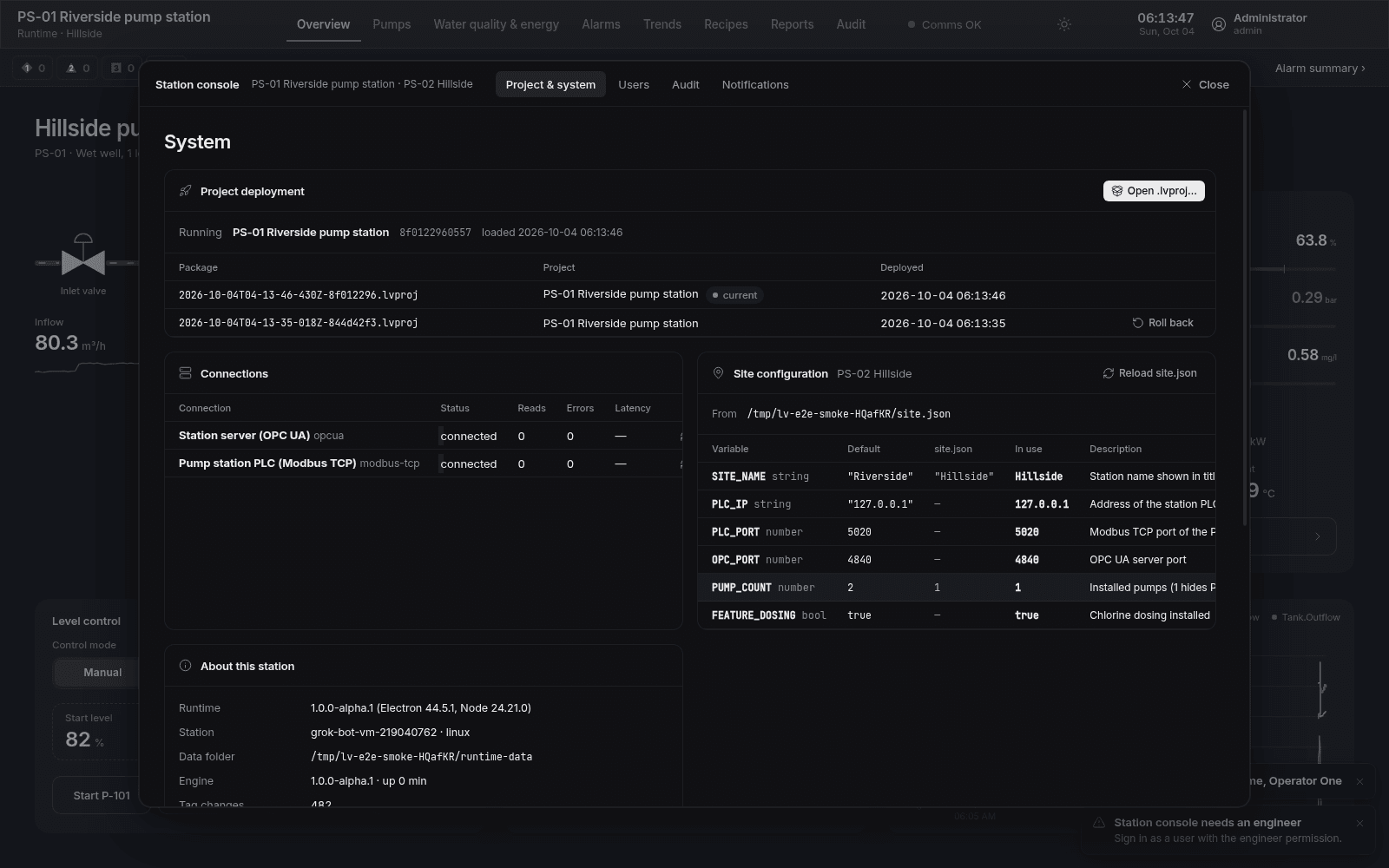
Task: Select the PUMP_COUNT variable row
Action: (956, 588)
